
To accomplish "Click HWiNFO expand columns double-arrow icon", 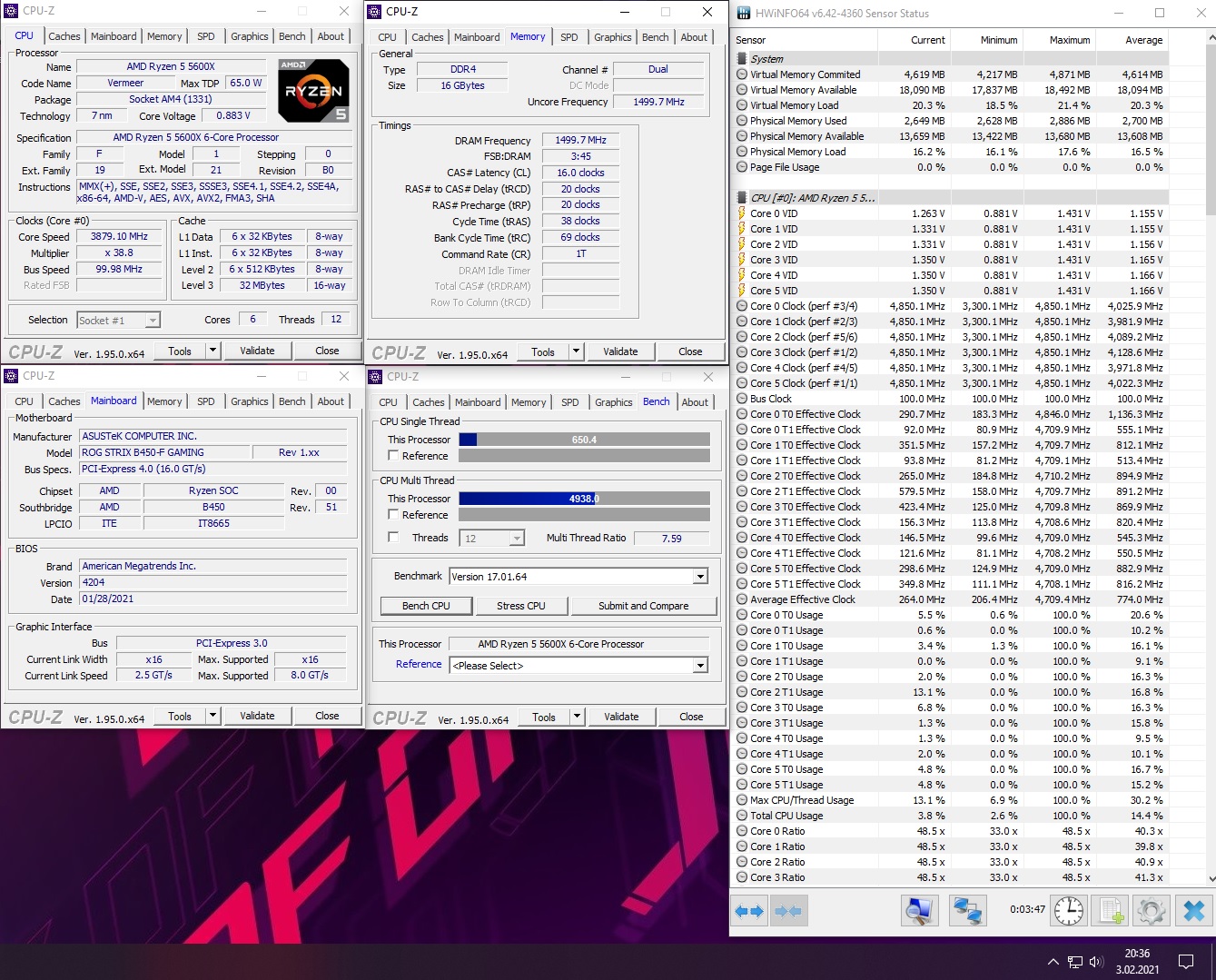I will (749, 911).
